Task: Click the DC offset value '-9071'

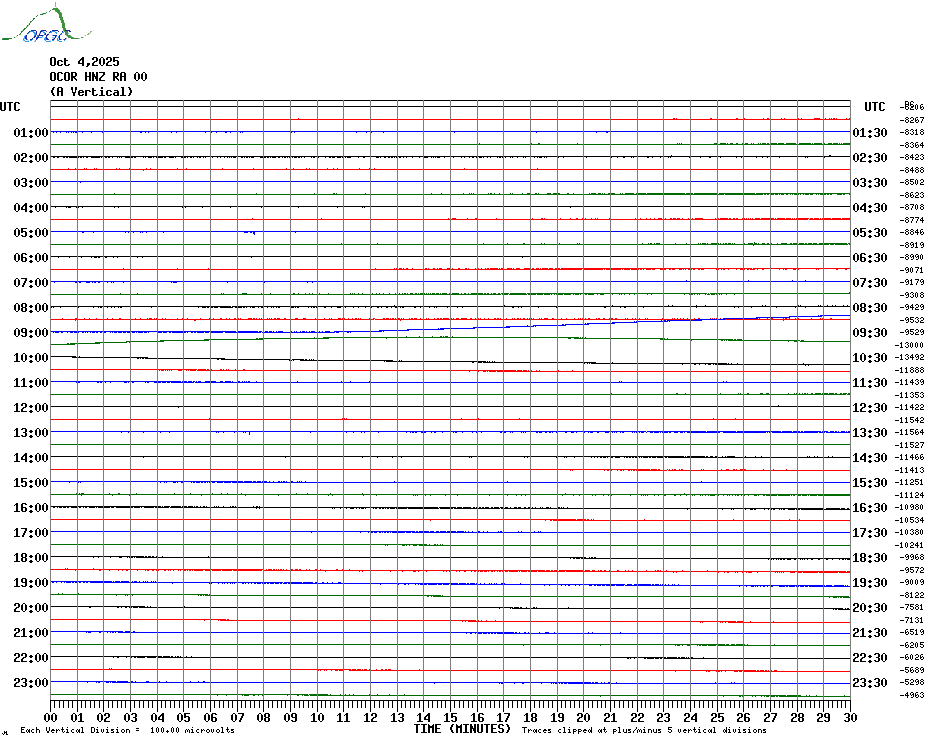Action: tap(912, 270)
